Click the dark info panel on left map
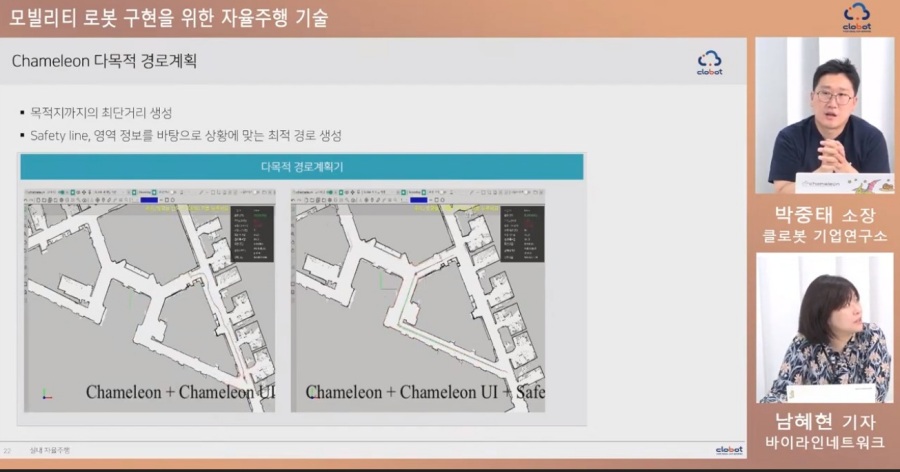The image size is (900, 472). [252, 234]
